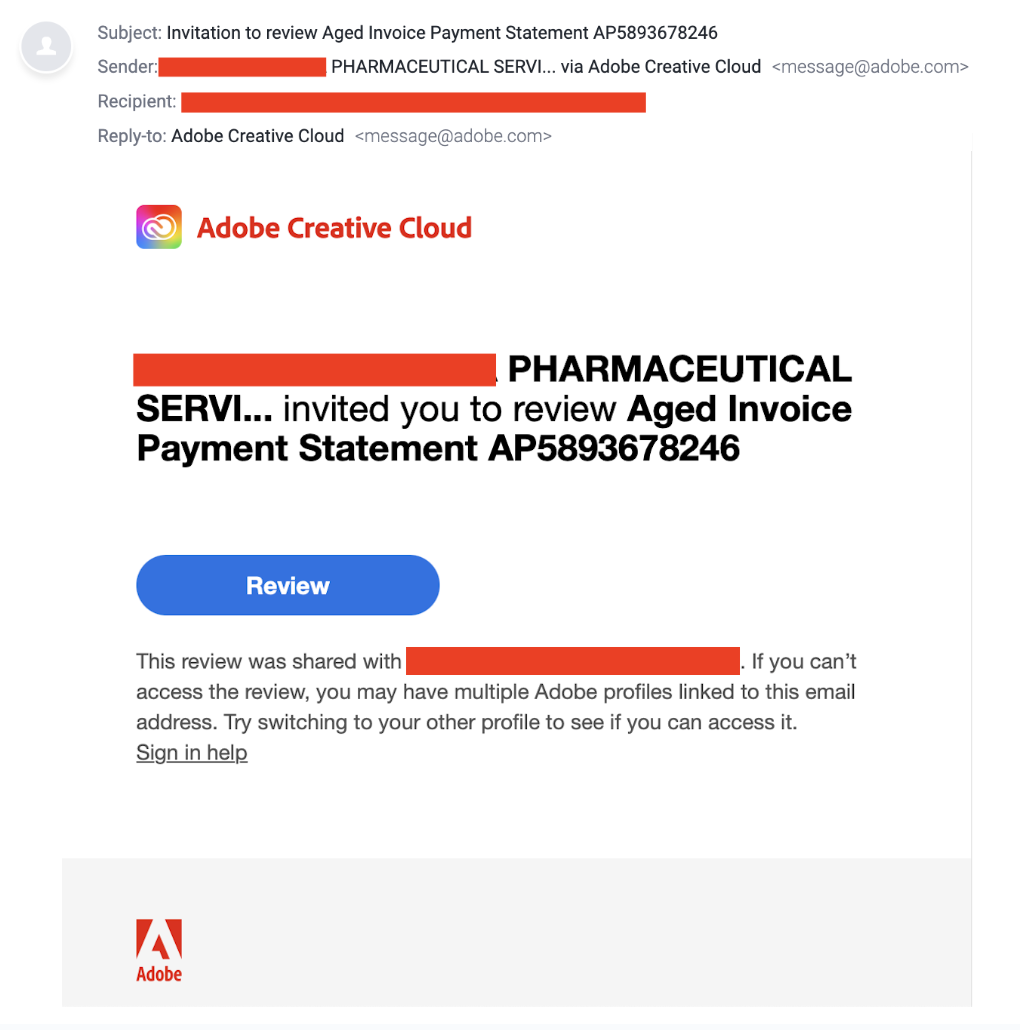Click the Adobe wordmark under footer logo
Image resolution: width=1020 pixels, height=1030 pixels.
(159, 974)
